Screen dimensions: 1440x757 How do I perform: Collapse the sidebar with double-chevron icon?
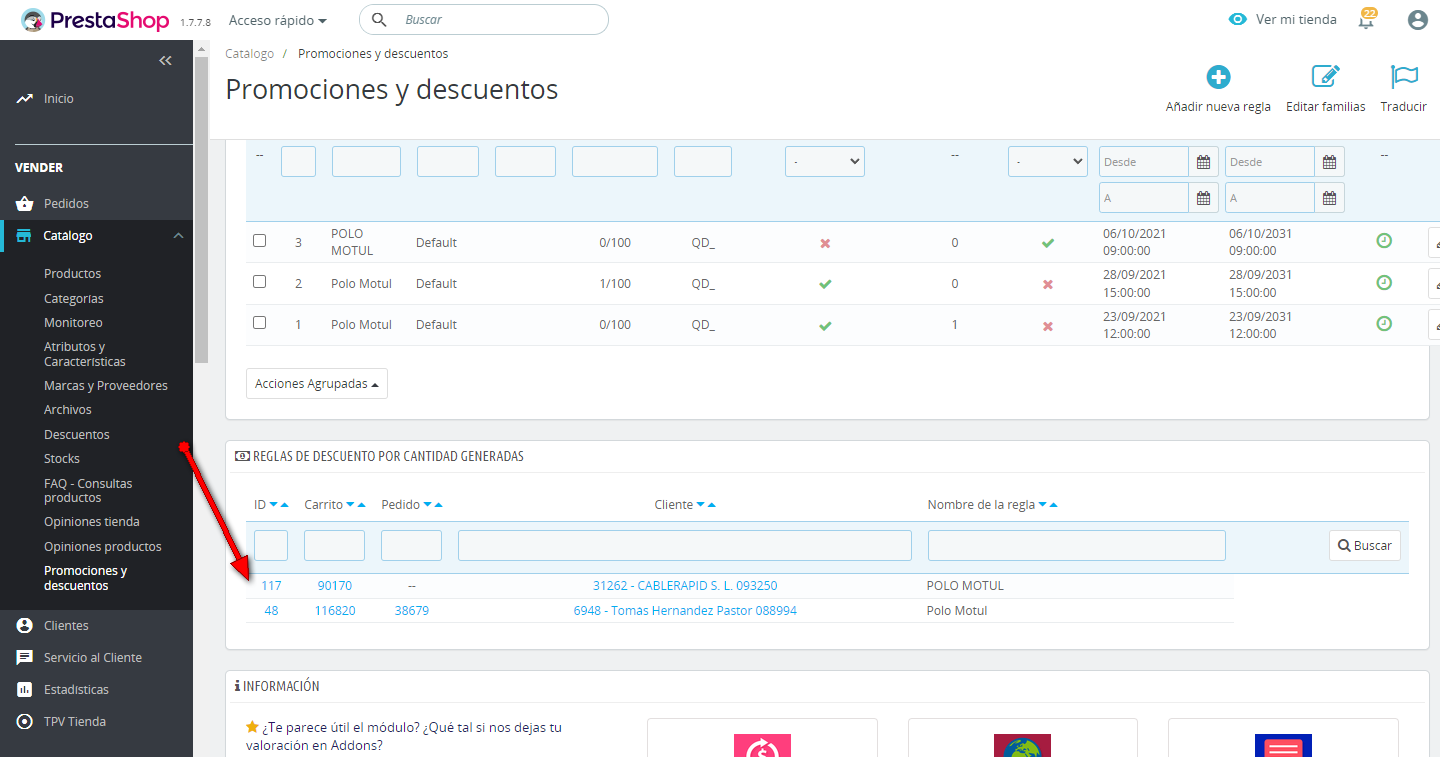[166, 61]
